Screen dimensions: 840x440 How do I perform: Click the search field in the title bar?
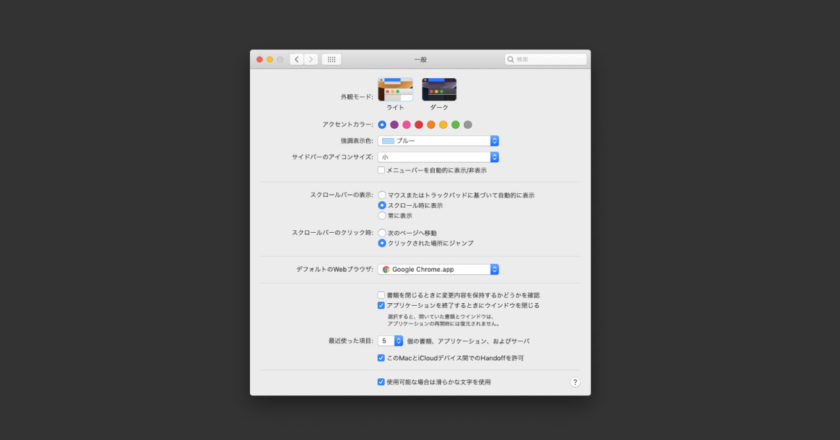click(546, 59)
